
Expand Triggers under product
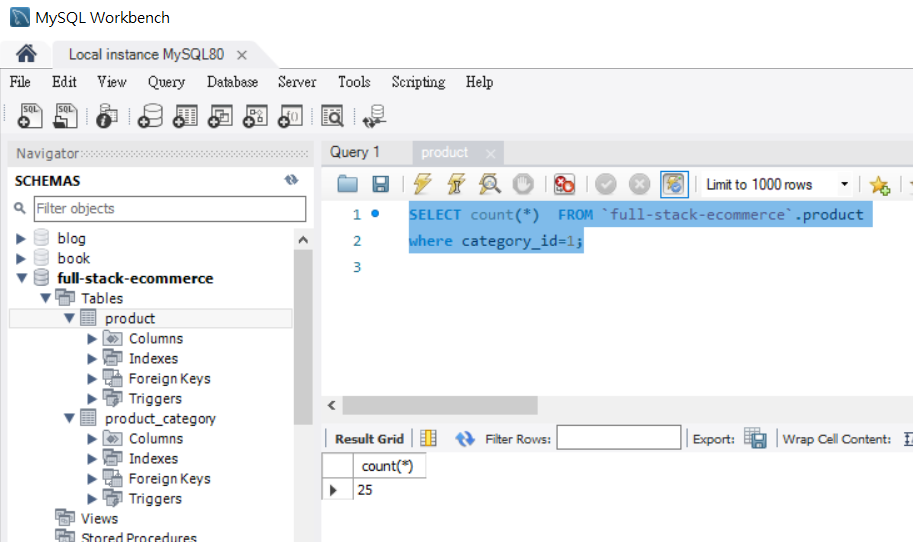[92, 399]
